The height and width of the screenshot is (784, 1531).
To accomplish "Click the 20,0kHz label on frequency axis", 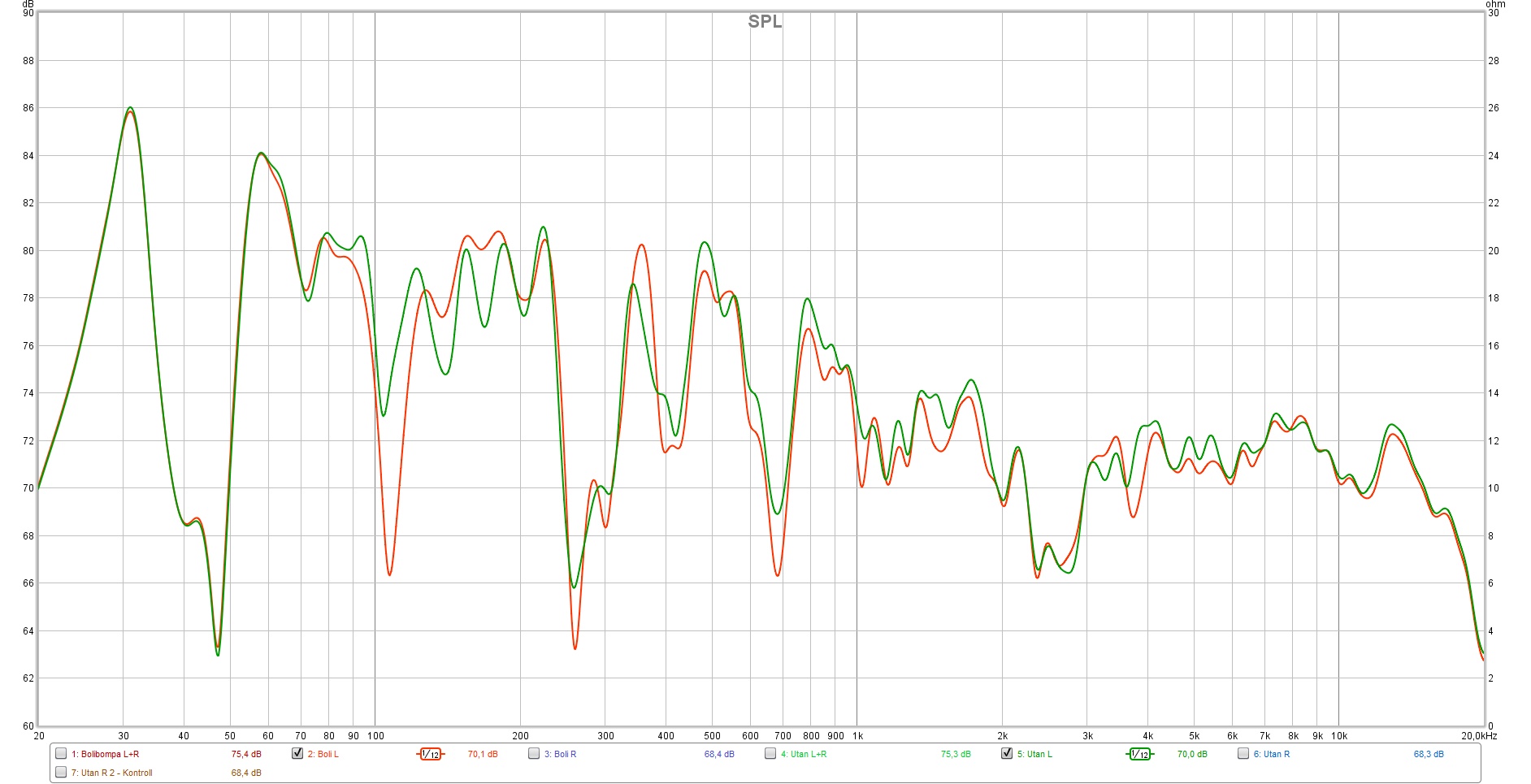I will (x=1478, y=736).
